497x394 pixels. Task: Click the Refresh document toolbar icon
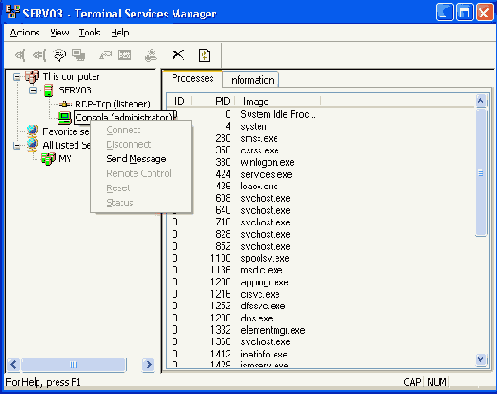coord(204,55)
